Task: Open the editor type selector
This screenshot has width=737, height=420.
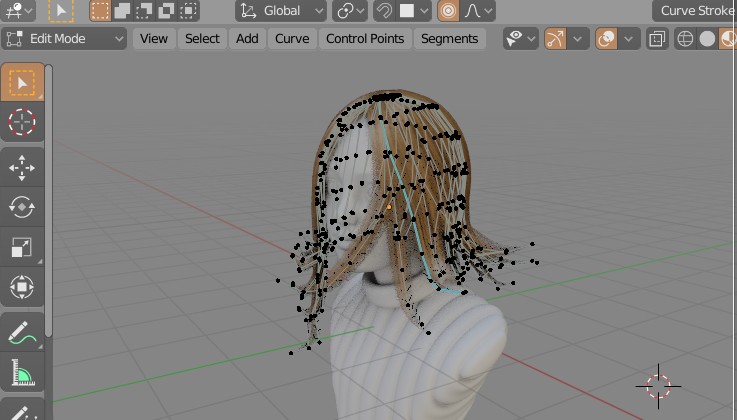Action: point(18,10)
